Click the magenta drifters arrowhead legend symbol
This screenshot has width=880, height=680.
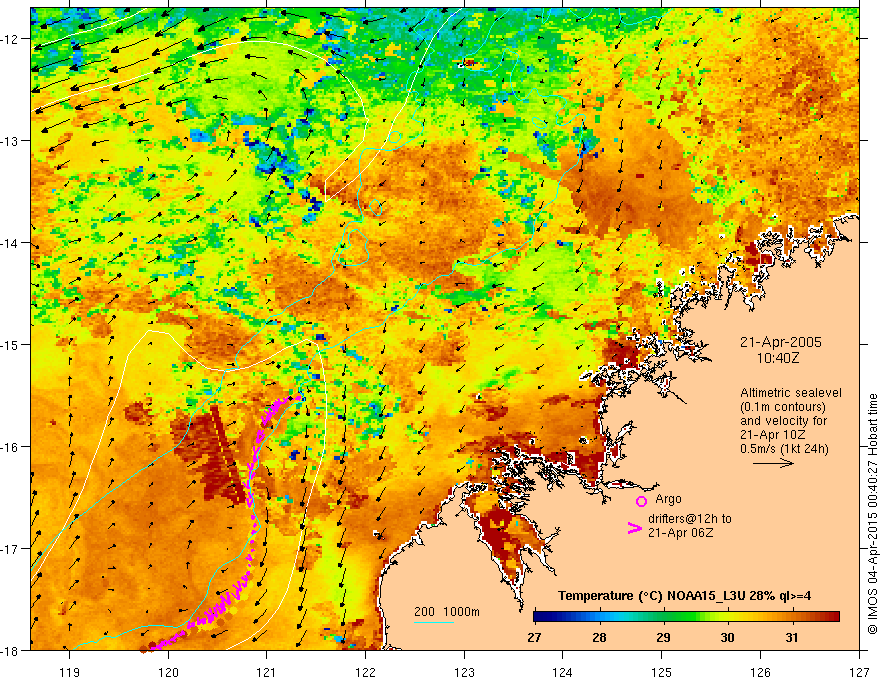point(634,527)
